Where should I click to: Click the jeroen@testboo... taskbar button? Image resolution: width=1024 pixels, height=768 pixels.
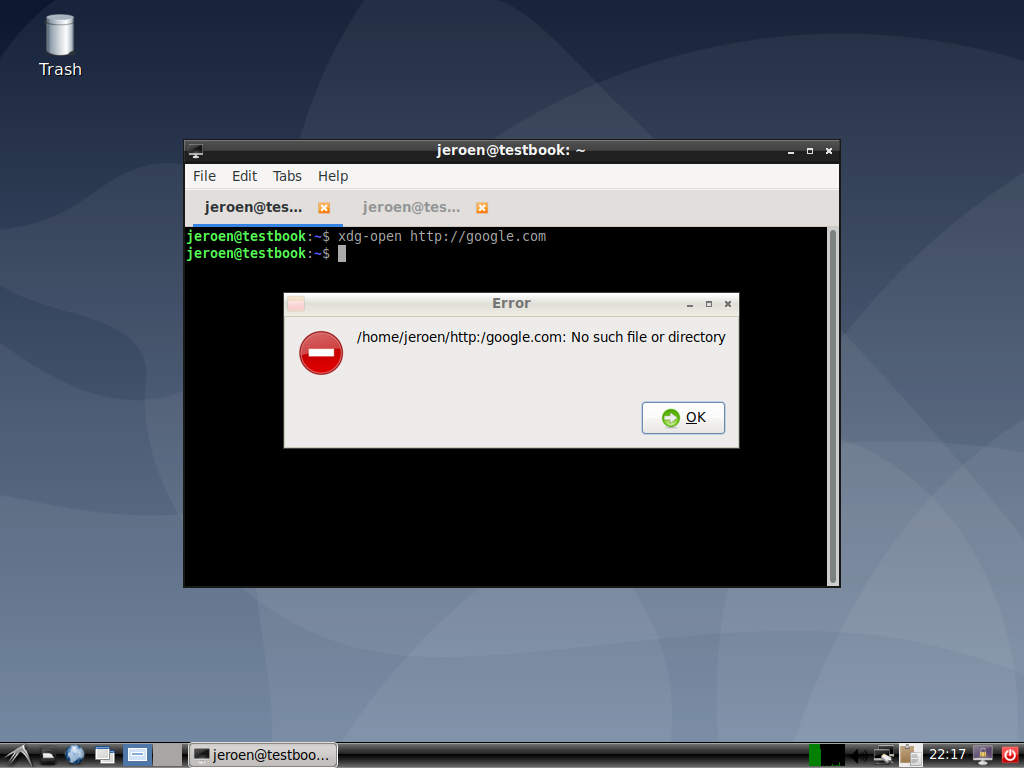[263, 756]
